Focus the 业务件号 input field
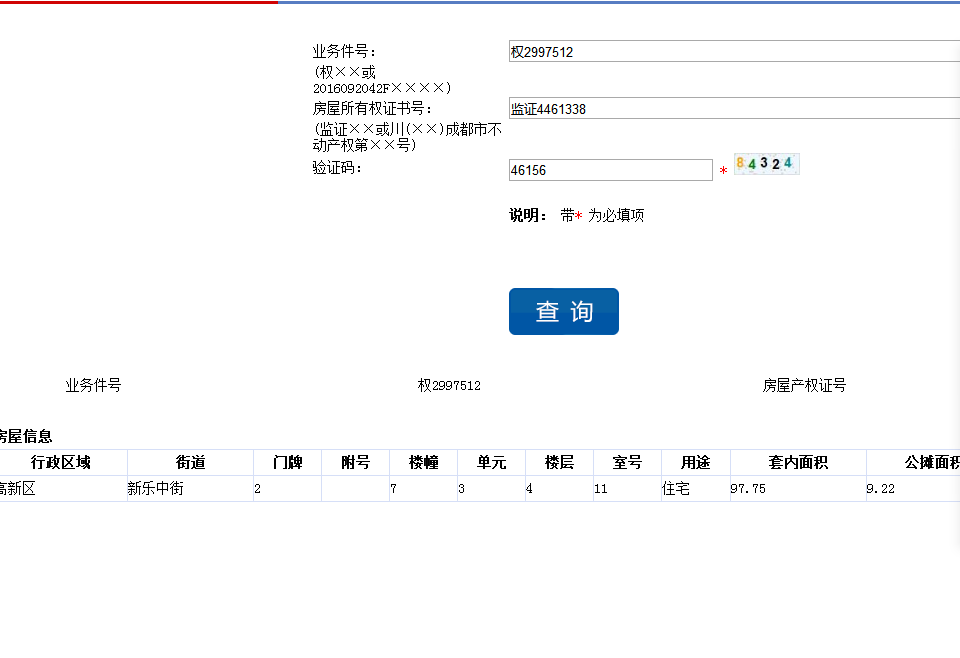This screenshot has width=960, height=658. tap(733, 52)
